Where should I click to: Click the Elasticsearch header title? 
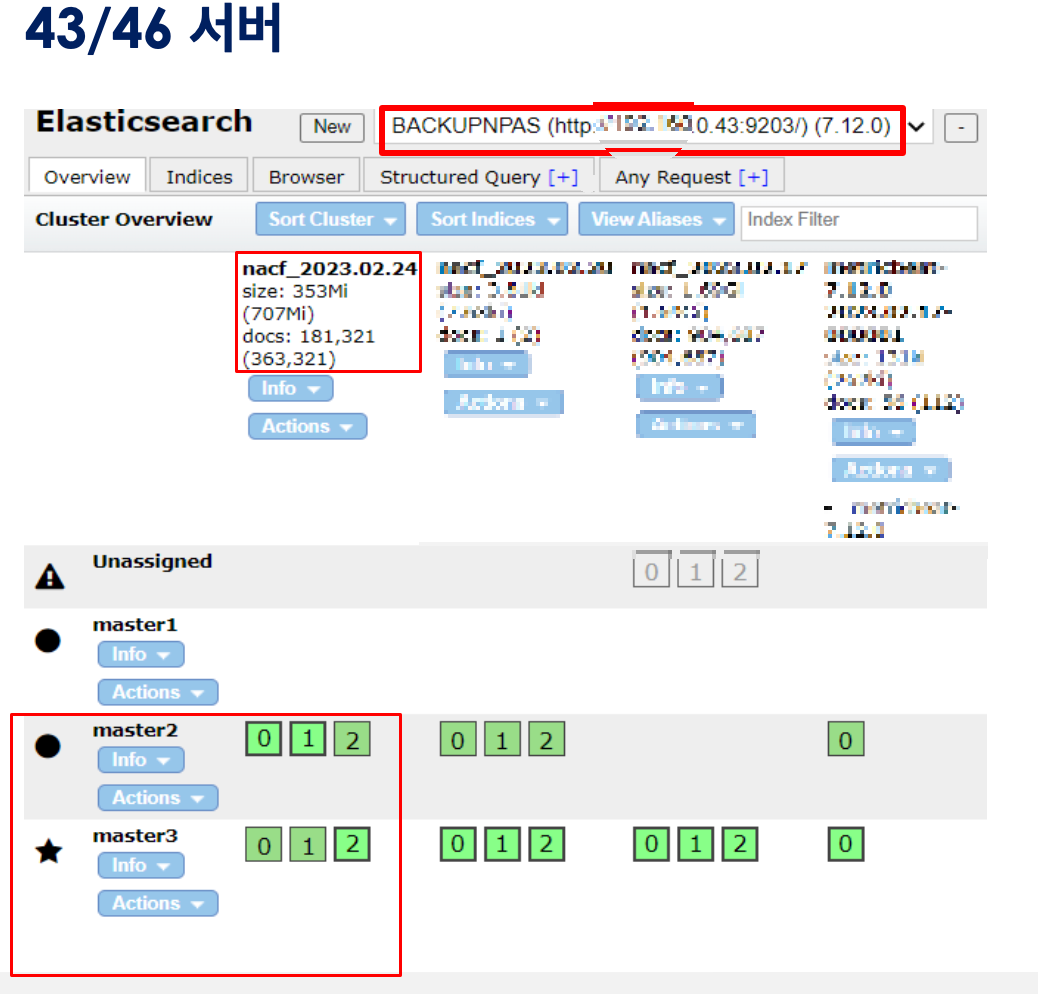point(144,122)
